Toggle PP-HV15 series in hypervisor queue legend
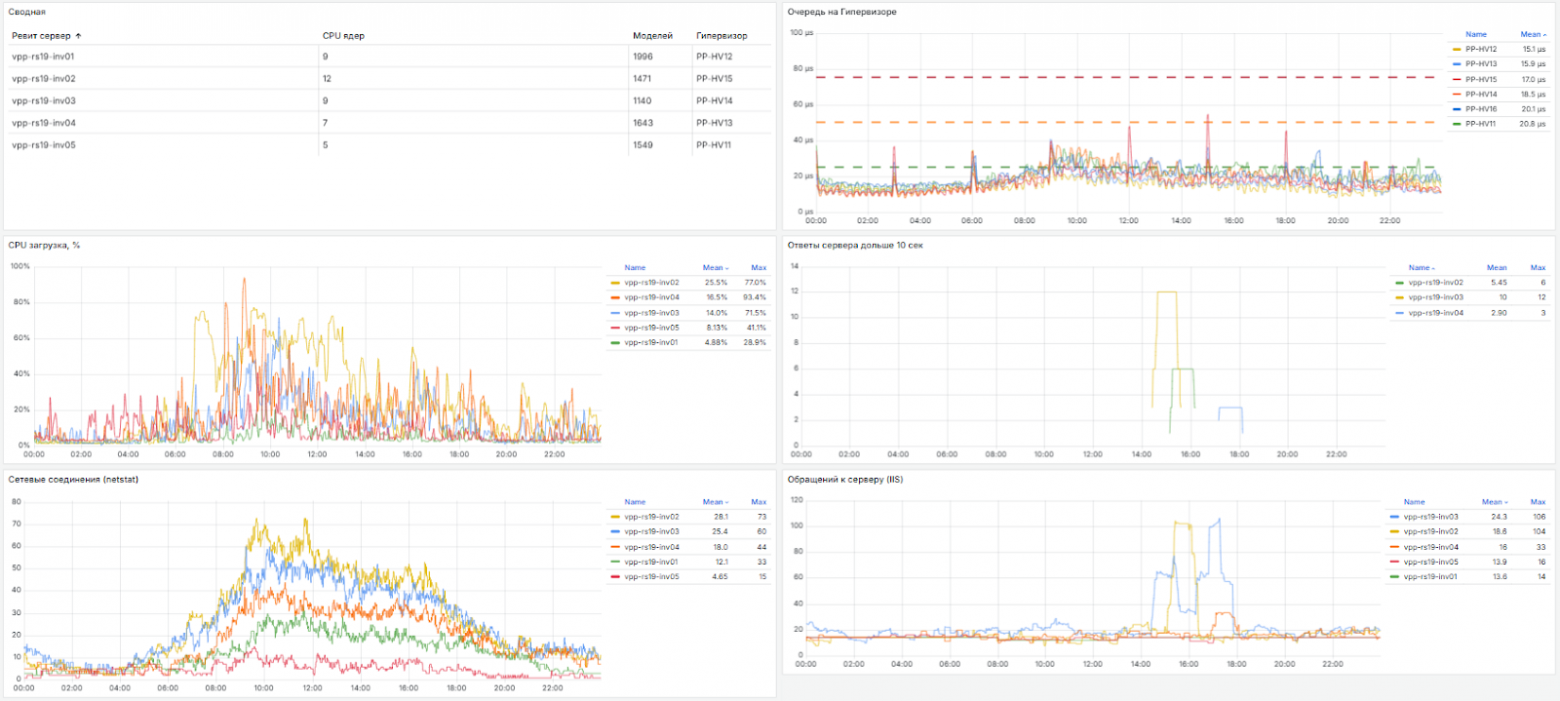Screen dimensions: 1560x701 click(x=1481, y=79)
